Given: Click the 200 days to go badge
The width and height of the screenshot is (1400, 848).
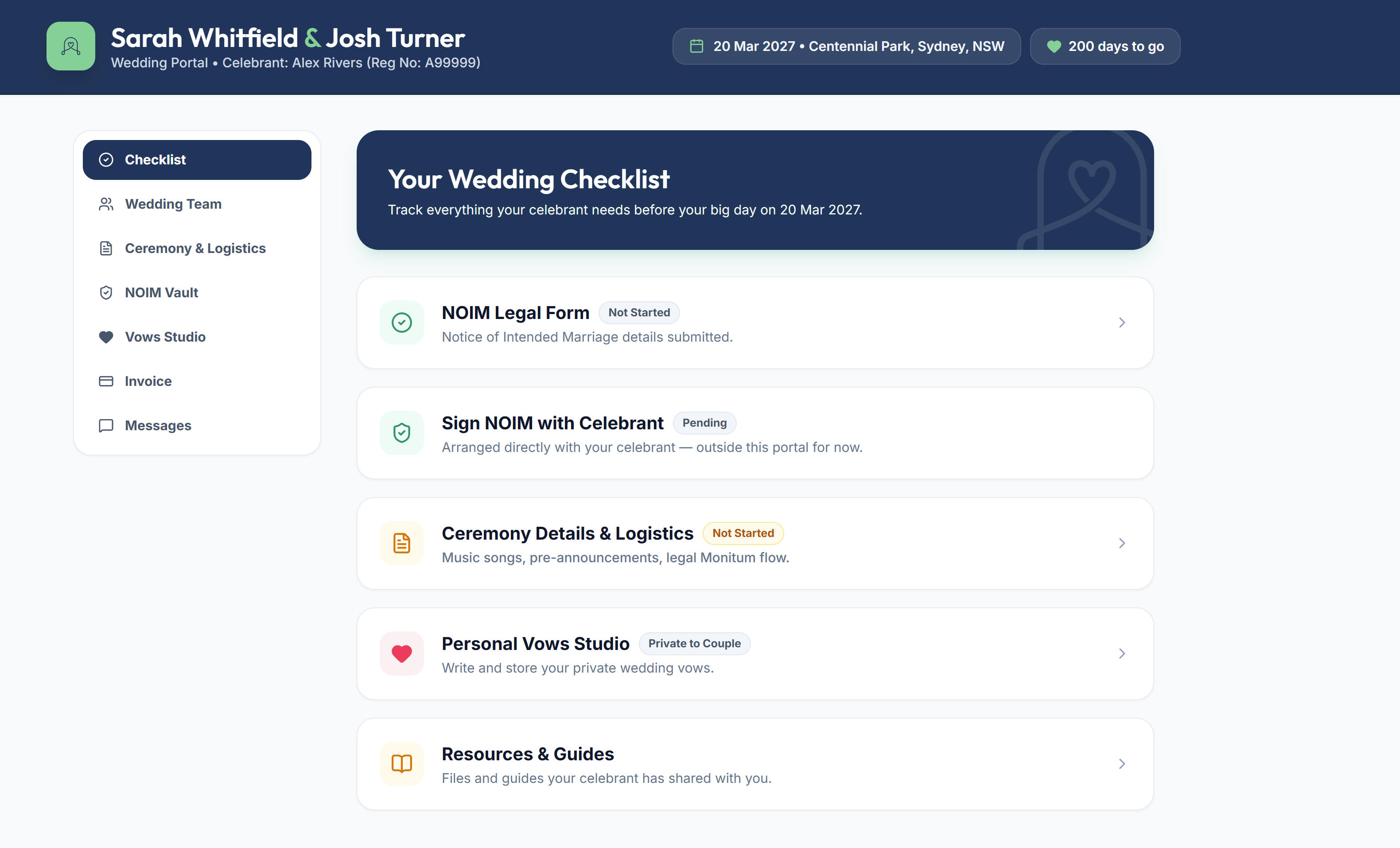Looking at the screenshot, I should click(1104, 46).
